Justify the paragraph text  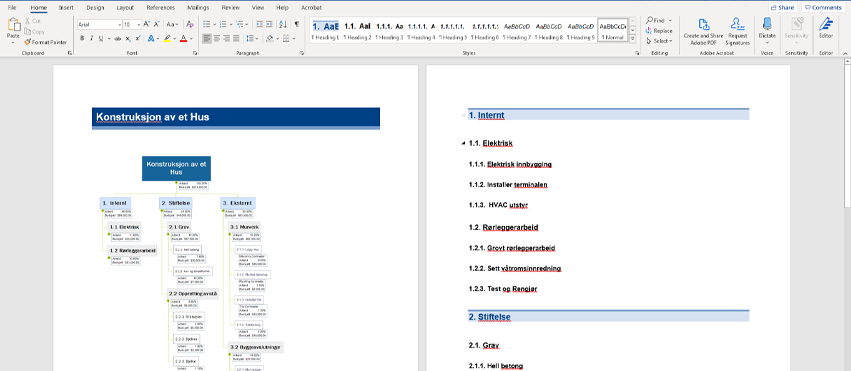tap(236, 39)
